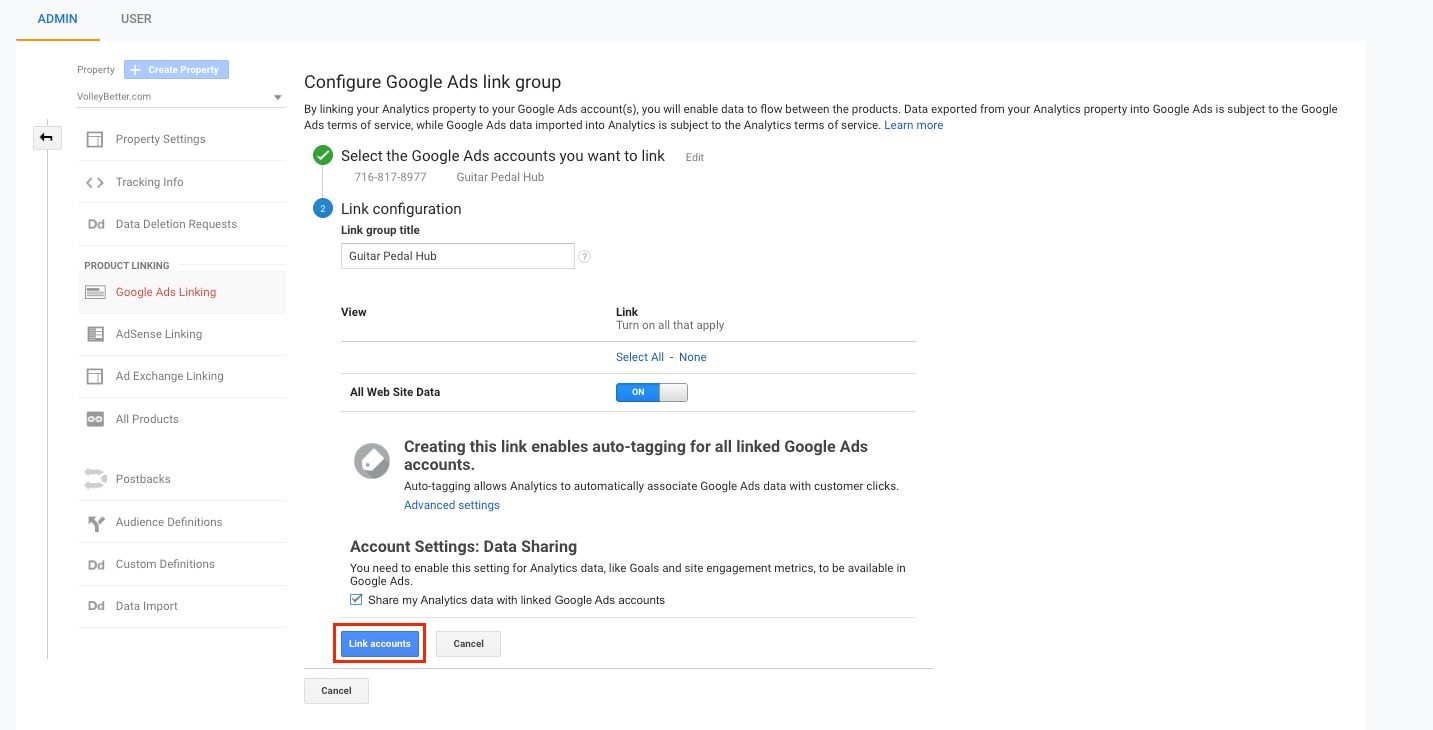The image size is (1433, 730).
Task: Click the green checkmark step icon
Action: coord(323,155)
